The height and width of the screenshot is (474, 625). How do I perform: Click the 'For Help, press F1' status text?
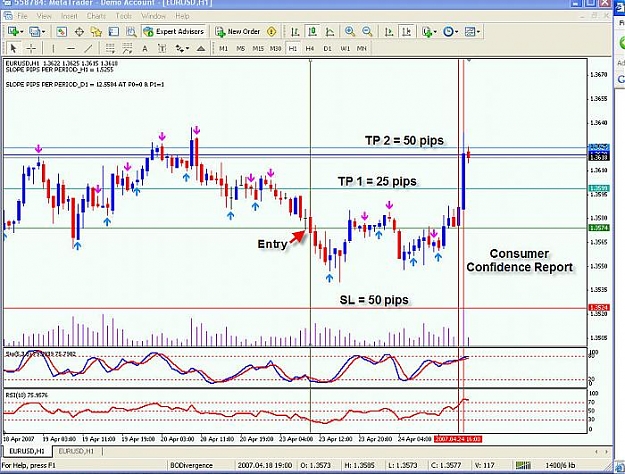(x=29, y=465)
